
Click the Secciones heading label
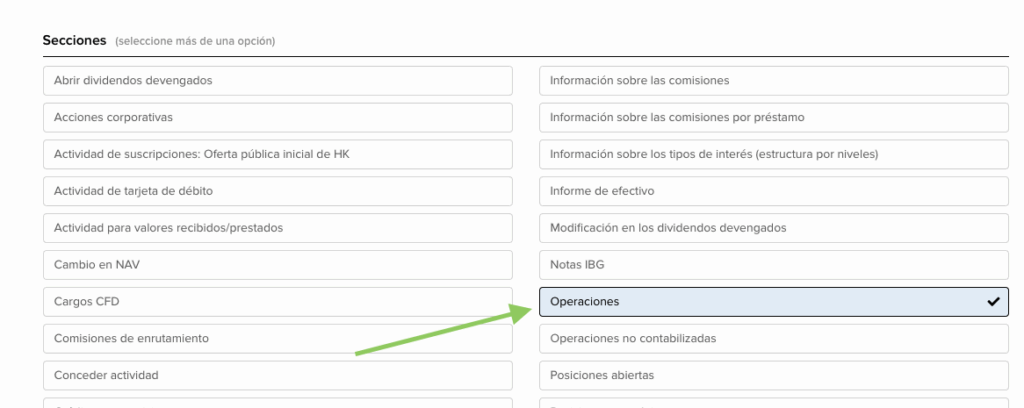click(74, 41)
